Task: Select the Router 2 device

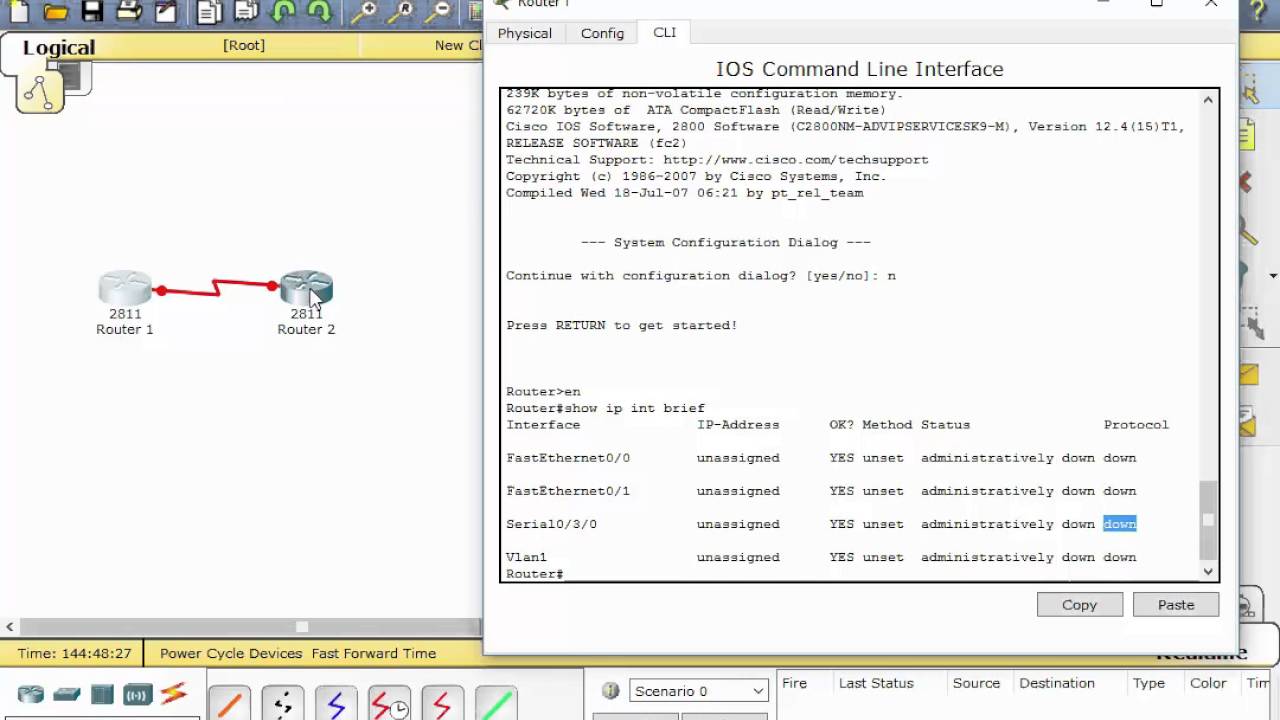Action: [306, 290]
